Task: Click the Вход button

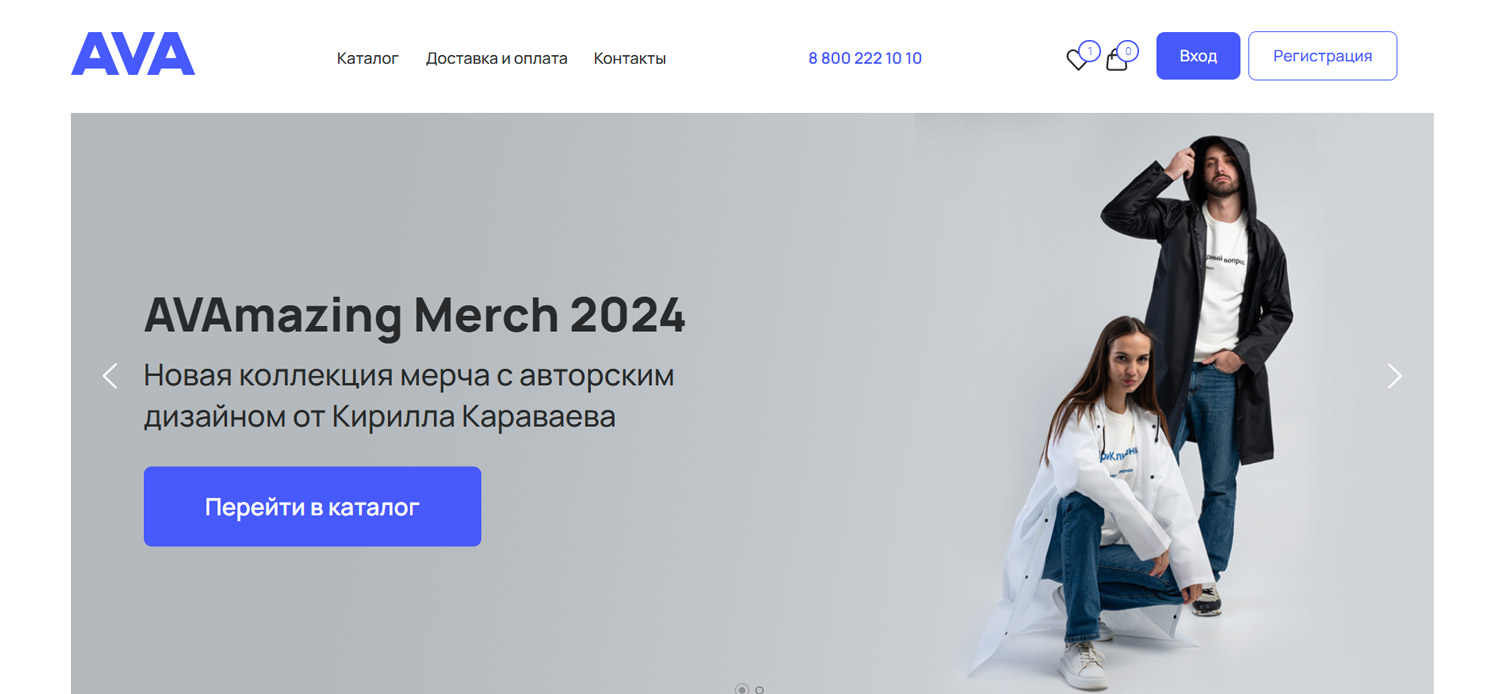Action: (1198, 56)
